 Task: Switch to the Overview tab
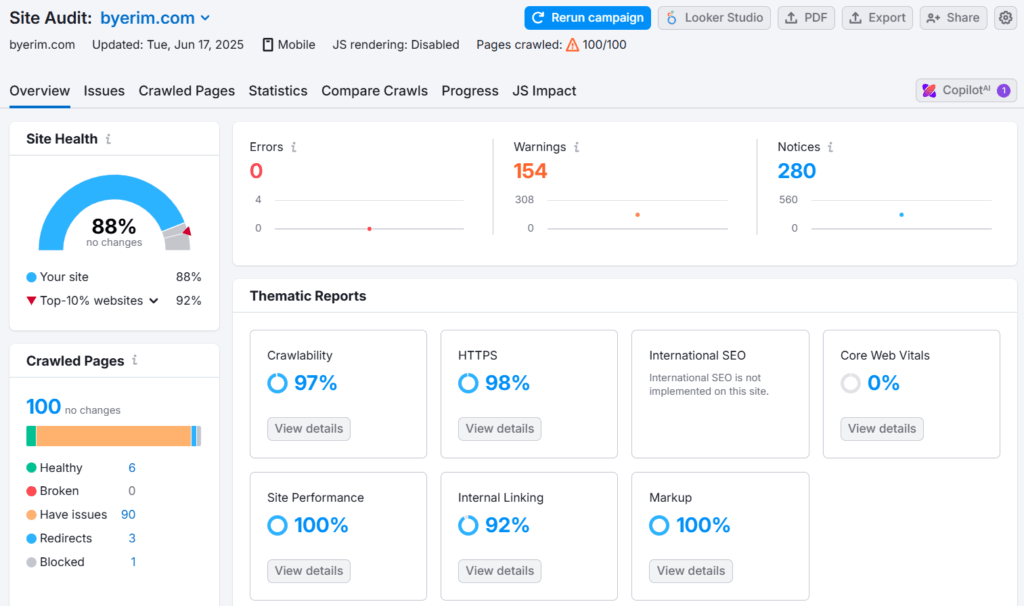coord(39,91)
